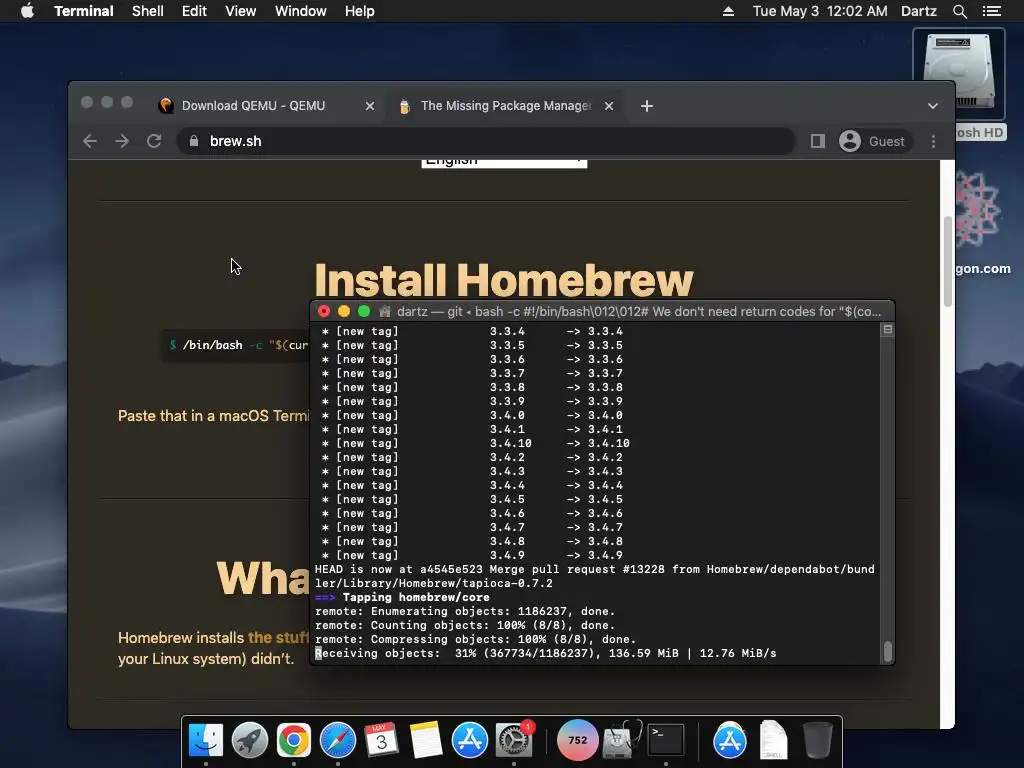Image resolution: width=1024 pixels, height=768 pixels.
Task: Open Calendar from the Dock
Action: click(x=381, y=740)
